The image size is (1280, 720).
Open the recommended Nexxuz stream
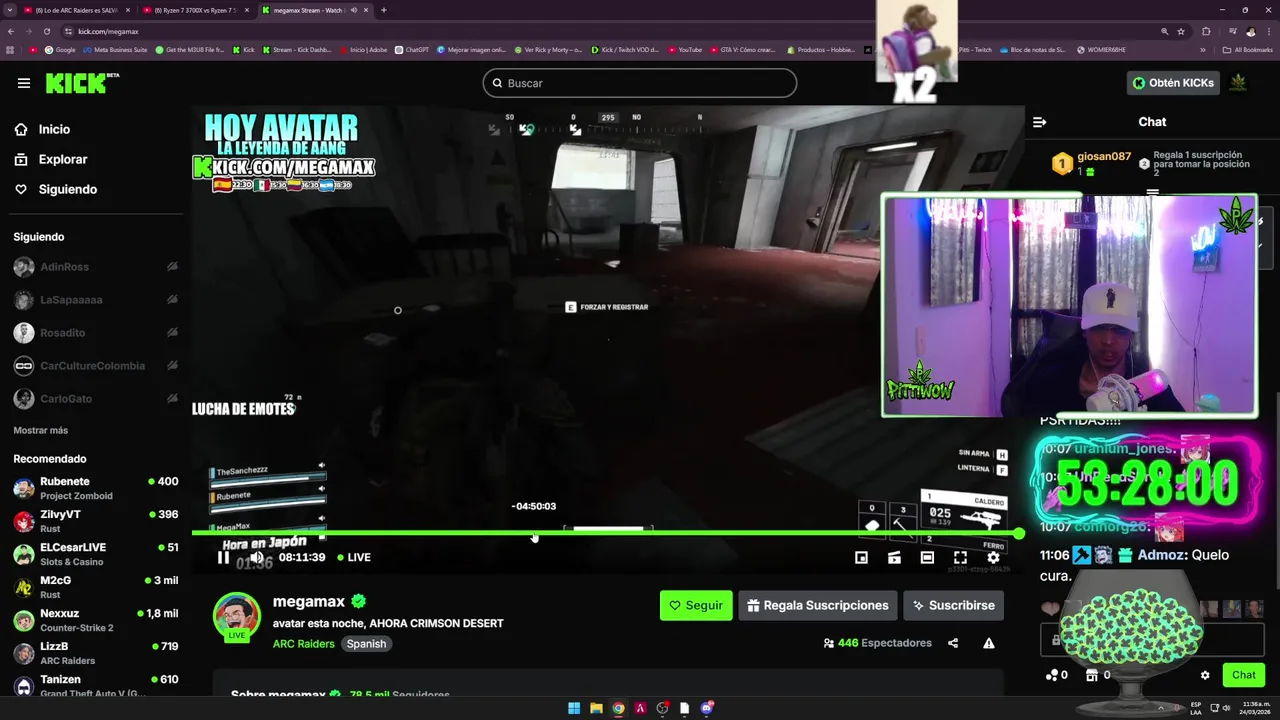tap(95, 620)
